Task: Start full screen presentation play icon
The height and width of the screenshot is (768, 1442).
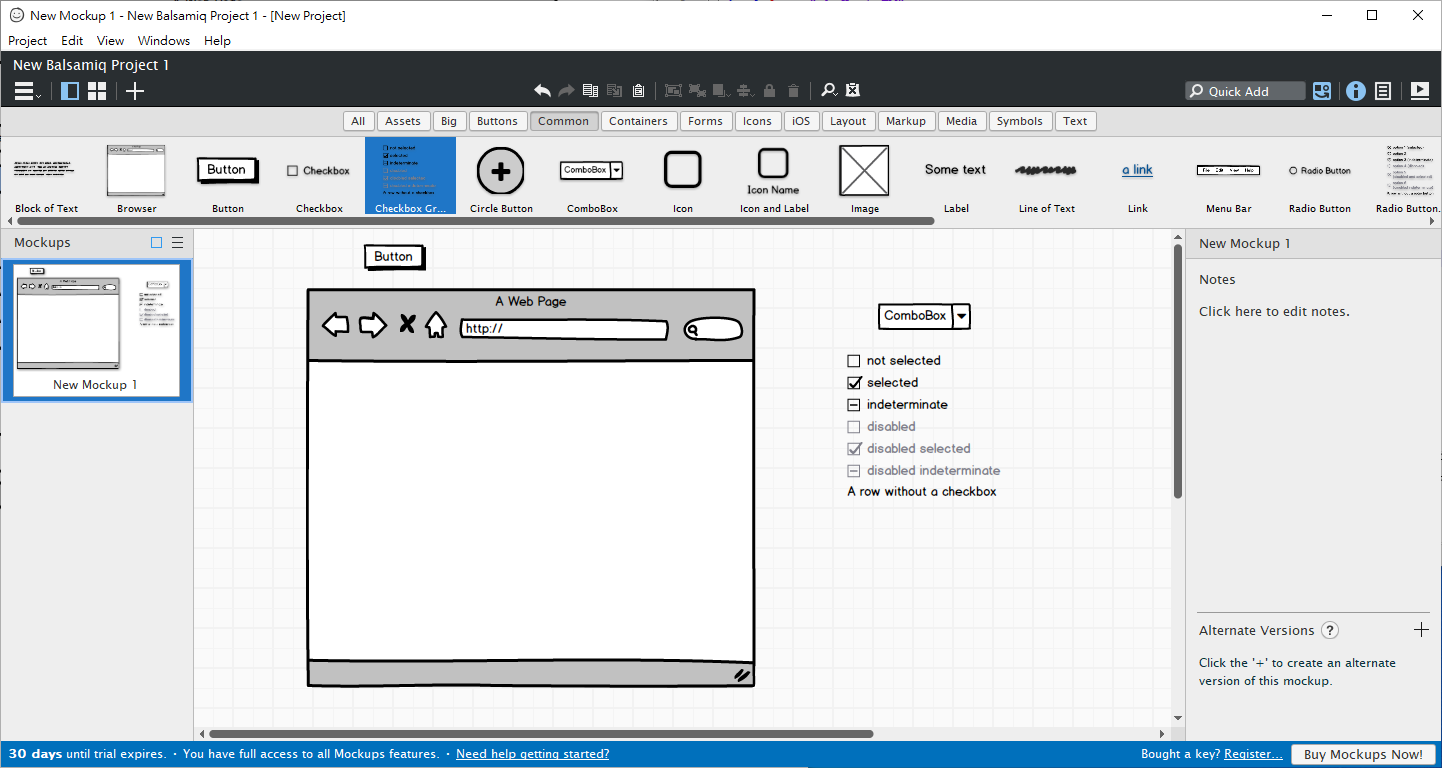Action: tap(1419, 91)
